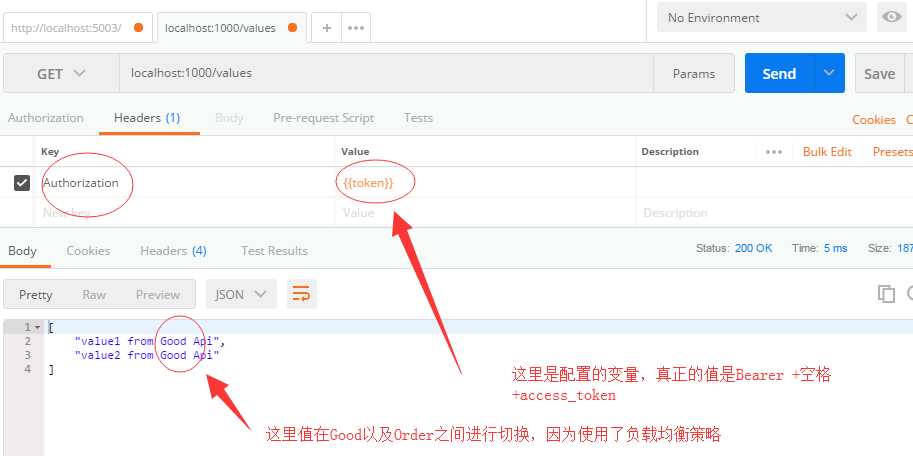Viewport: 913px width, 456px height.
Task: Toggle the line wrap icon
Action: pos(302,294)
